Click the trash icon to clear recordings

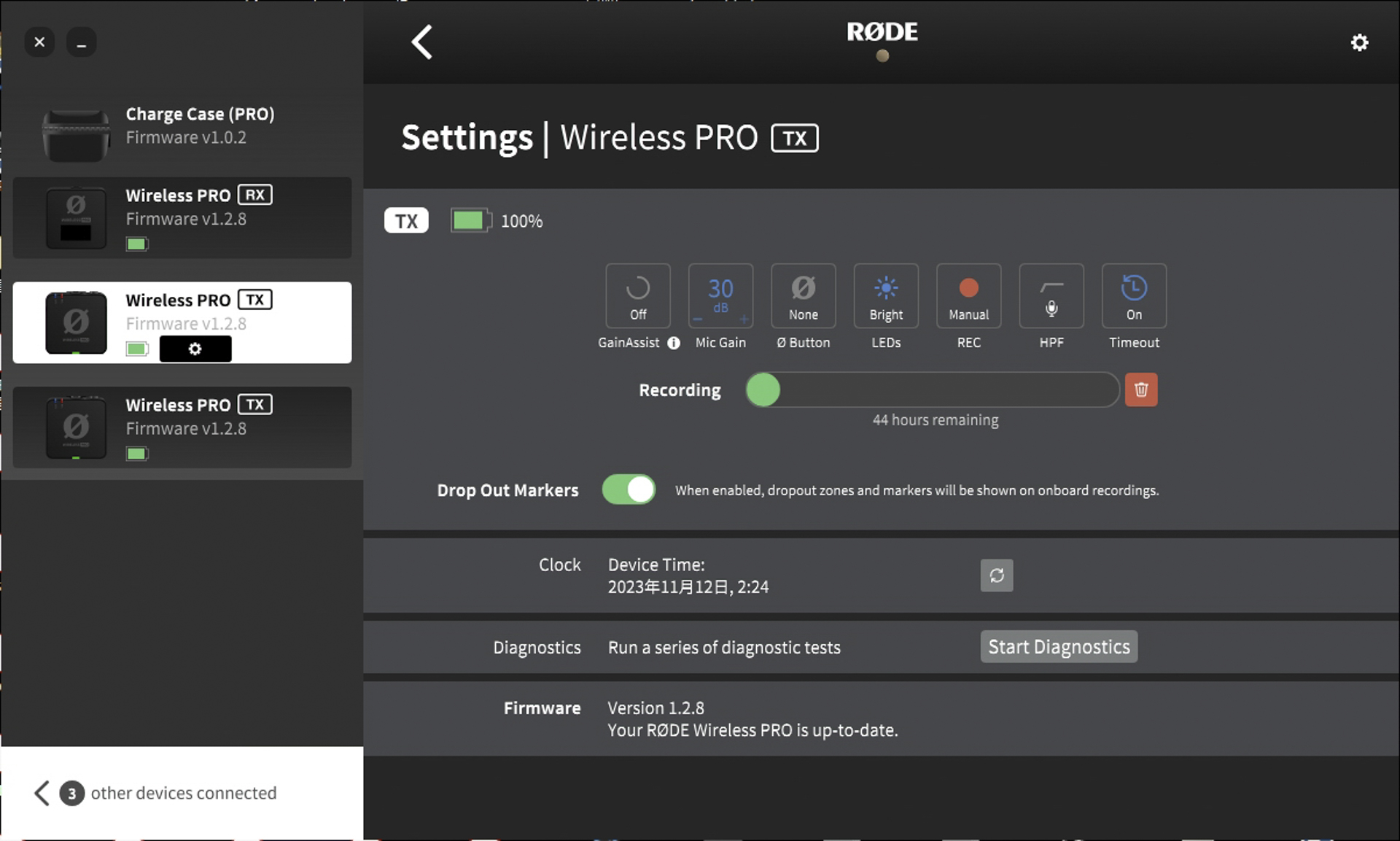[x=1141, y=390]
